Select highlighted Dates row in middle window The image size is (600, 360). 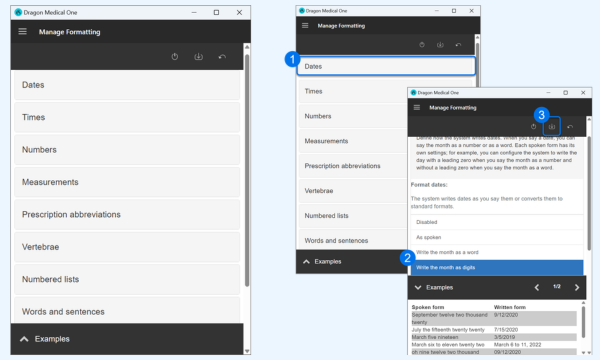click(386, 66)
